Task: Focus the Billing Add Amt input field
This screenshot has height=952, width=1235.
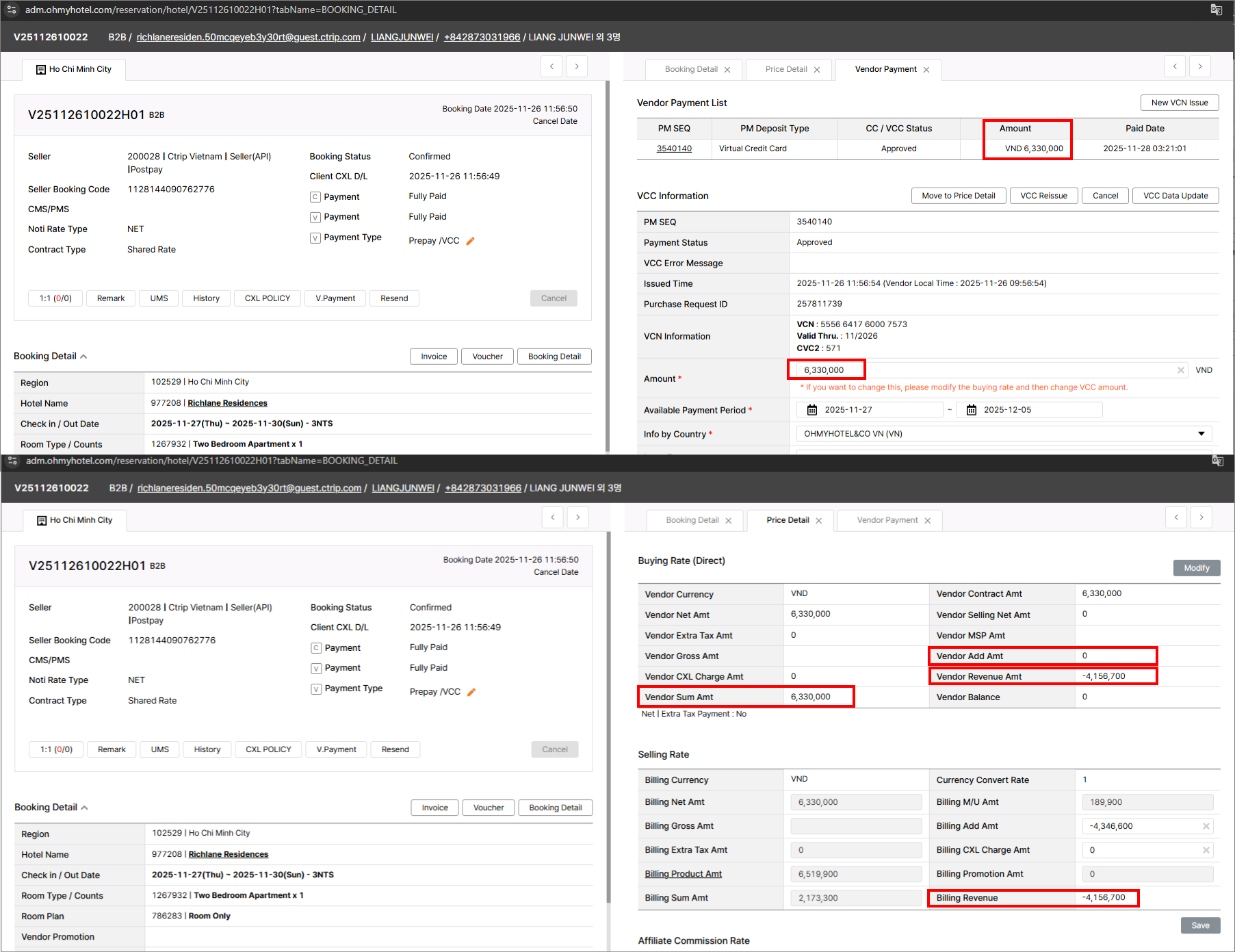Action: click(1139, 826)
